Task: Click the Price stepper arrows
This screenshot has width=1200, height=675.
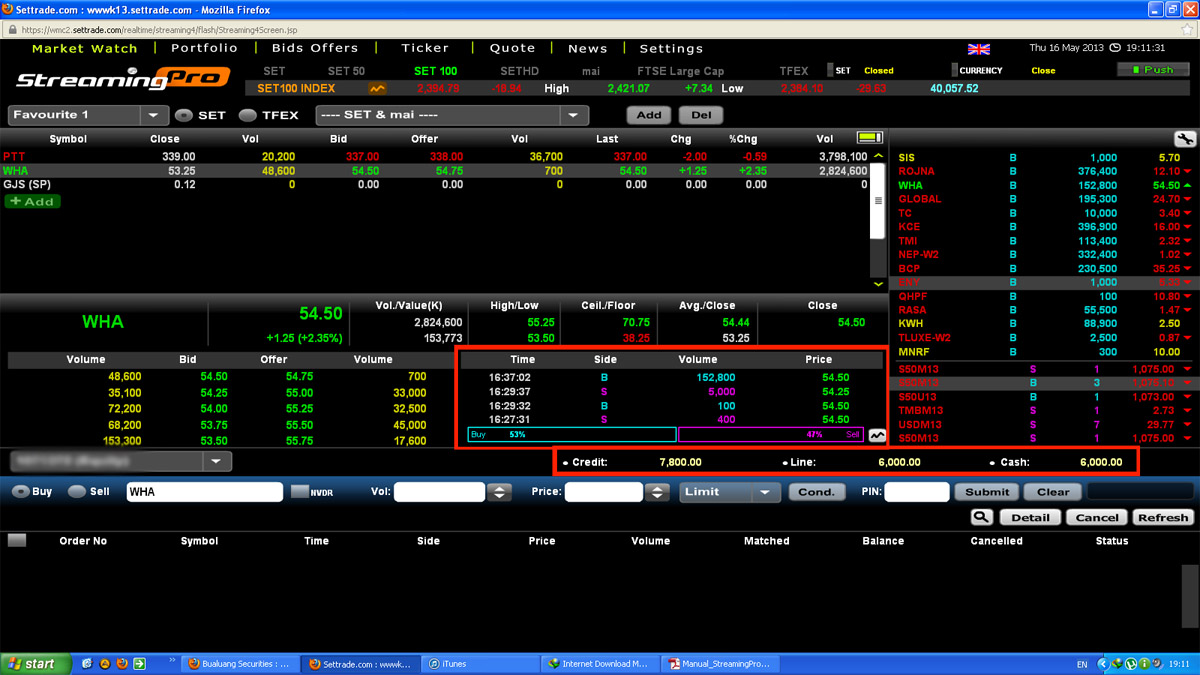Action: tap(656, 492)
